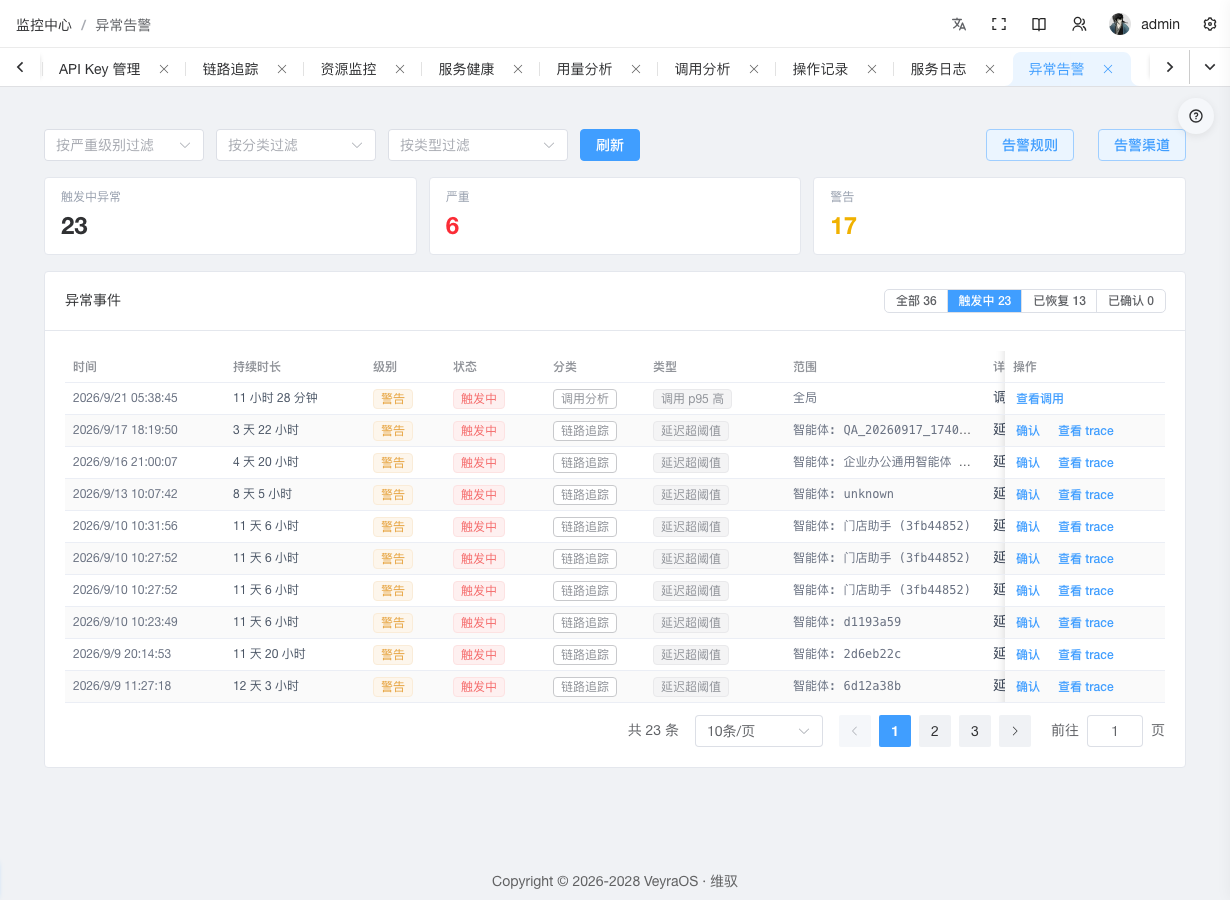This screenshot has height=900, width=1230.
Task: Open 告警渠道 settings
Action: click(x=1142, y=145)
